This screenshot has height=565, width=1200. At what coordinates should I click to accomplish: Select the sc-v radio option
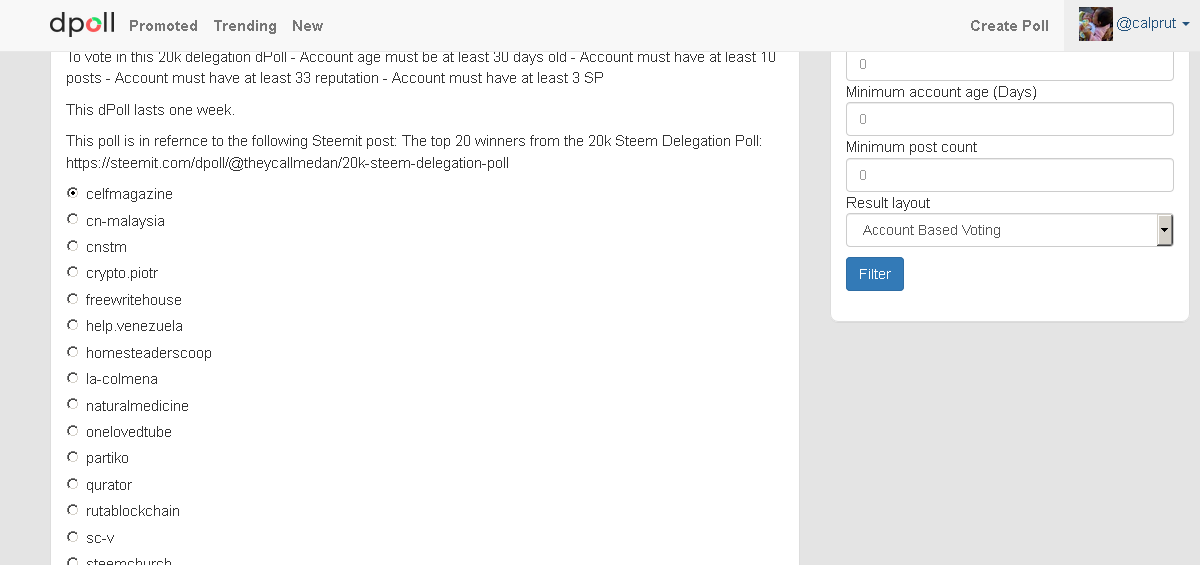point(73,537)
